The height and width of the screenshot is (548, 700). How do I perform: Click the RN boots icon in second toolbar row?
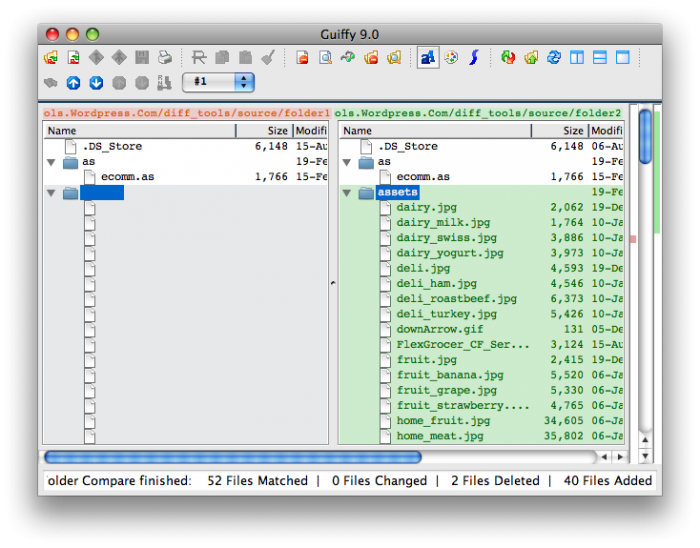click(164, 83)
